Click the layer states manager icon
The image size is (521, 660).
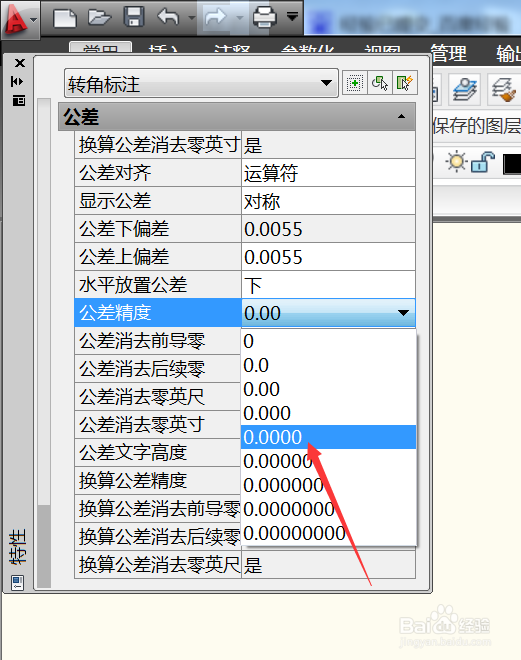pos(465,89)
